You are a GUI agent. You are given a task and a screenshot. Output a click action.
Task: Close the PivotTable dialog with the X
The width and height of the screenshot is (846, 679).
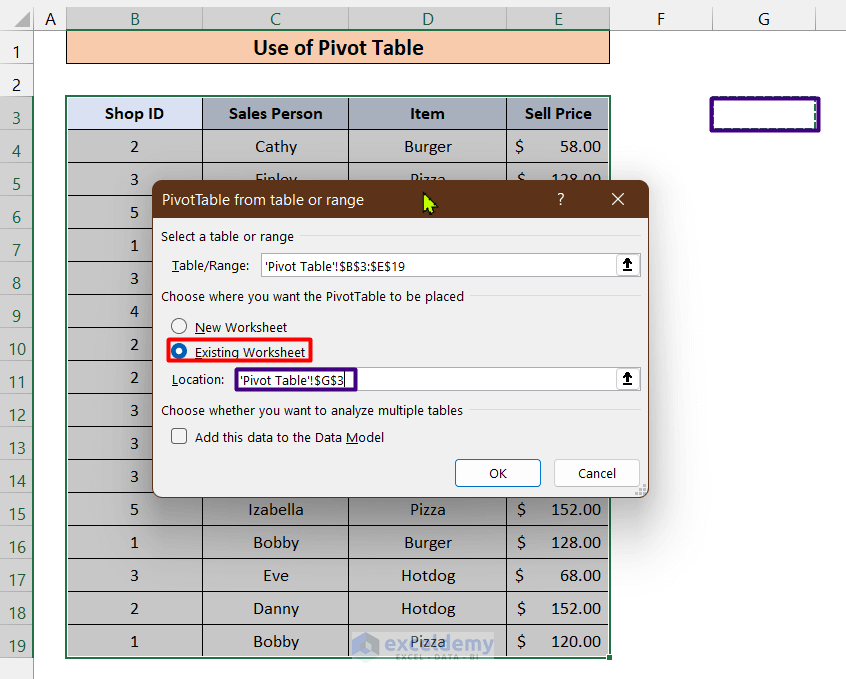coord(617,199)
